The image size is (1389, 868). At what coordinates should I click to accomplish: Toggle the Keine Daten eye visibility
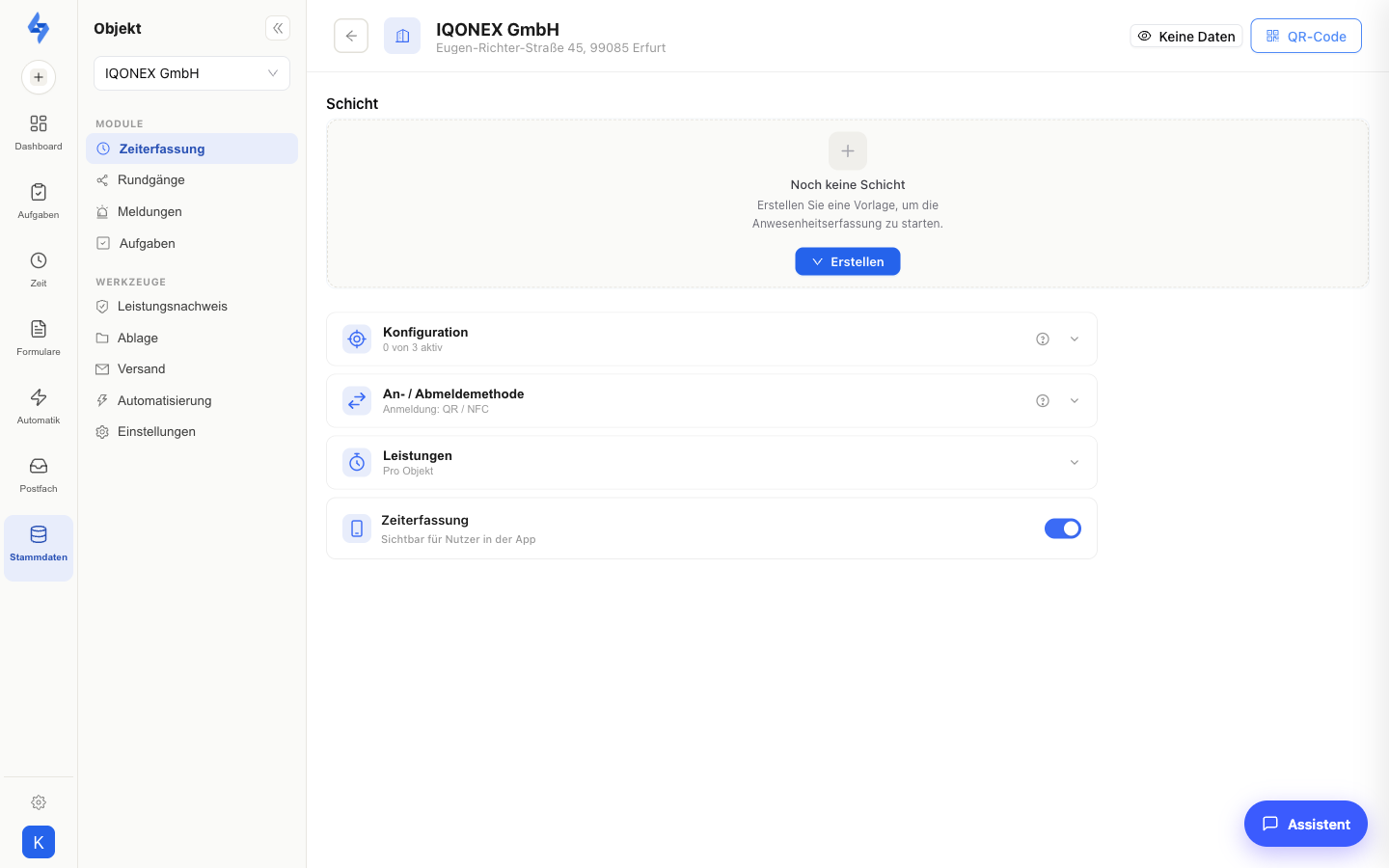point(1186,36)
